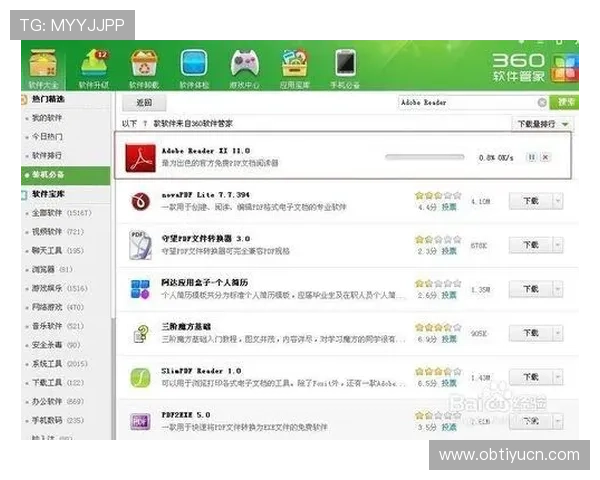This screenshot has height=480, width=600.
Task: Select 办公软件 category in sidebar
Action: tap(58, 402)
